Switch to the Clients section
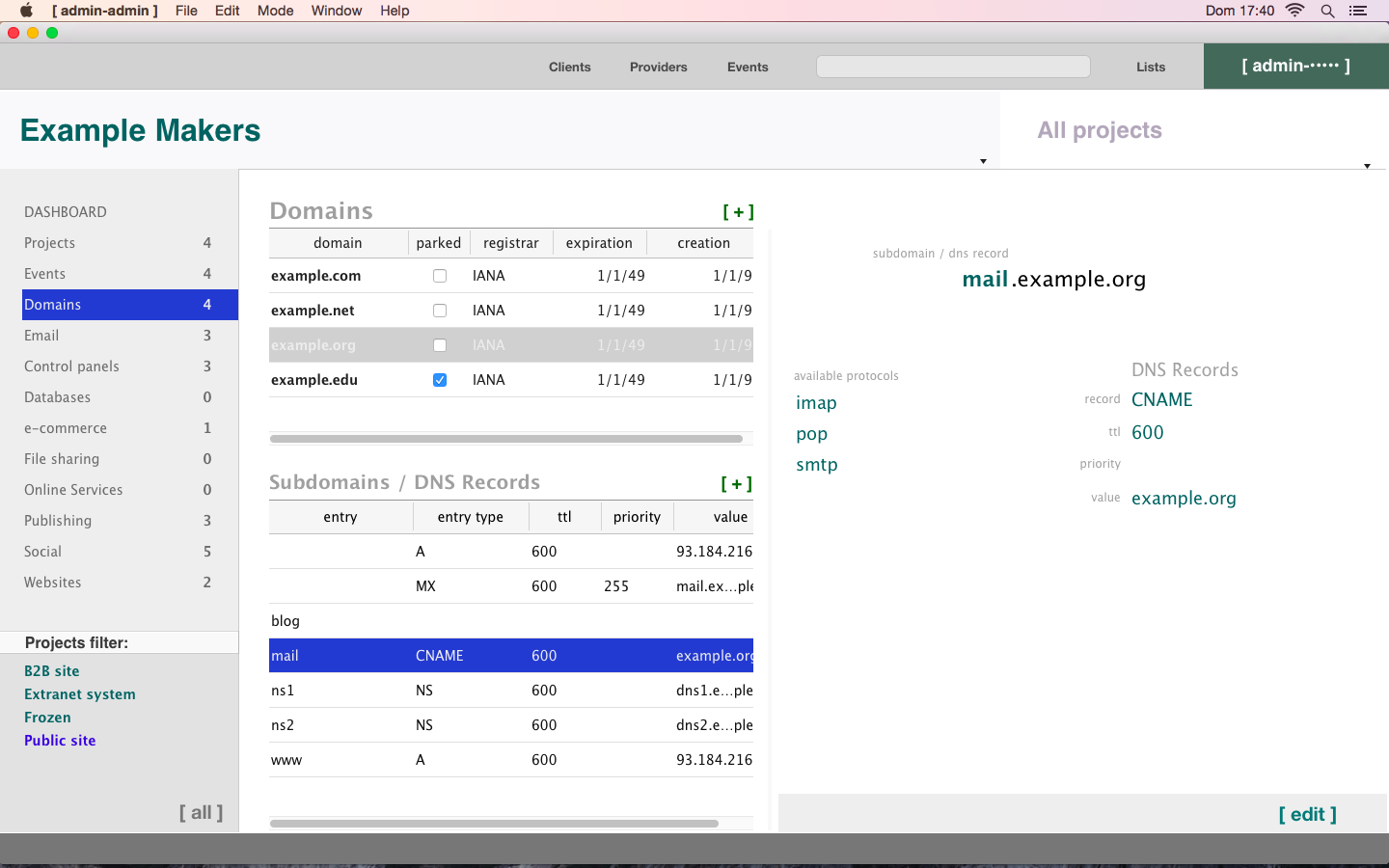 pos(570,67)
